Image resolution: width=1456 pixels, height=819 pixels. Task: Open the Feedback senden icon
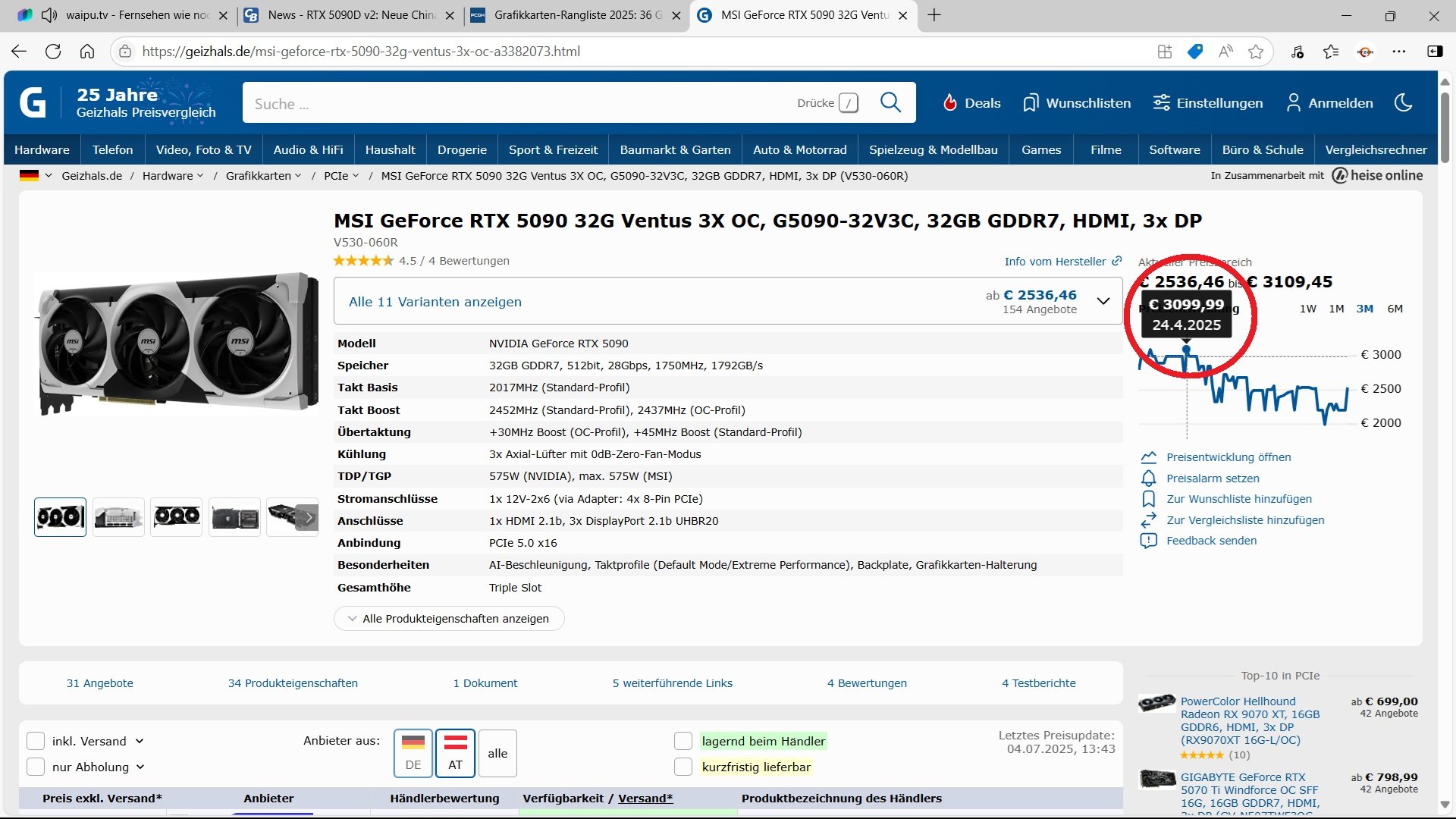coord(1148,541)
